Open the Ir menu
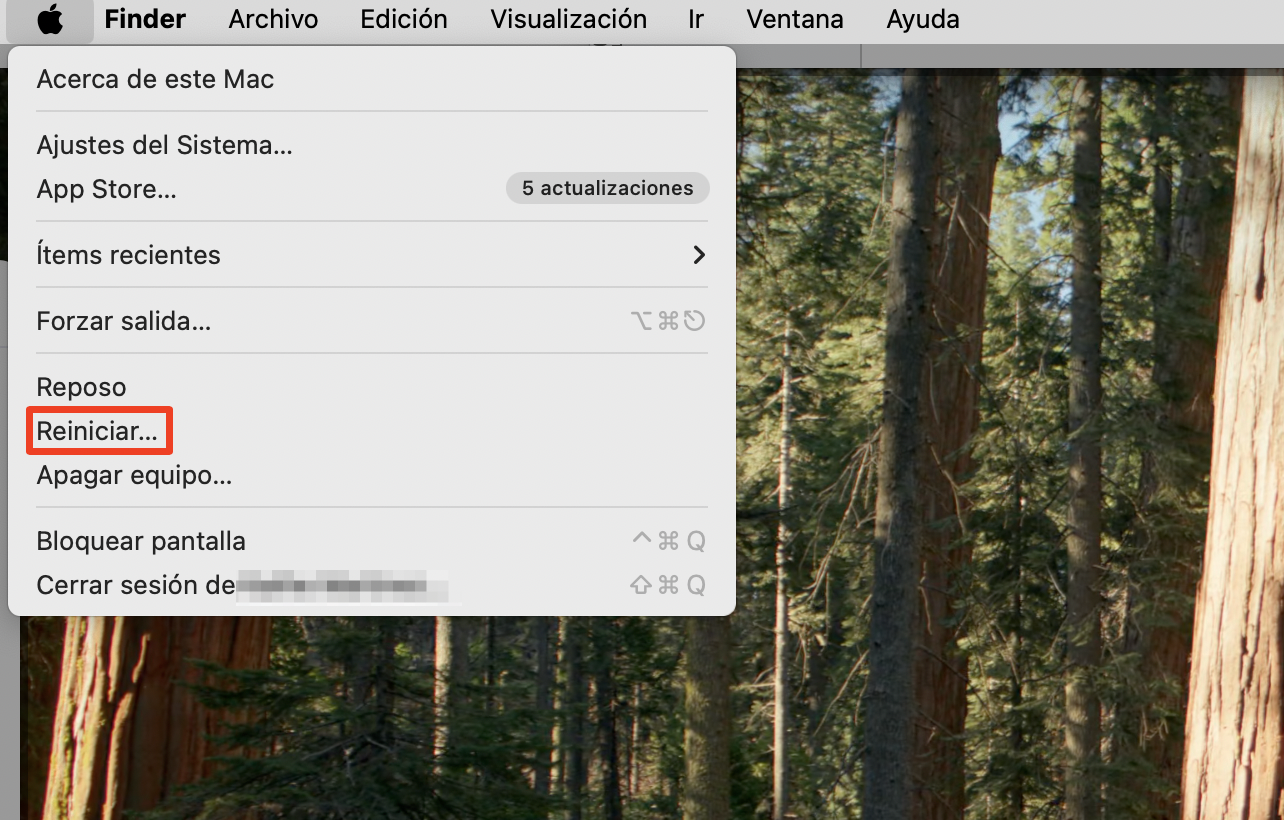Image resolution: width=1284 pixels, height=820 pixels. (x=695, y=19)
